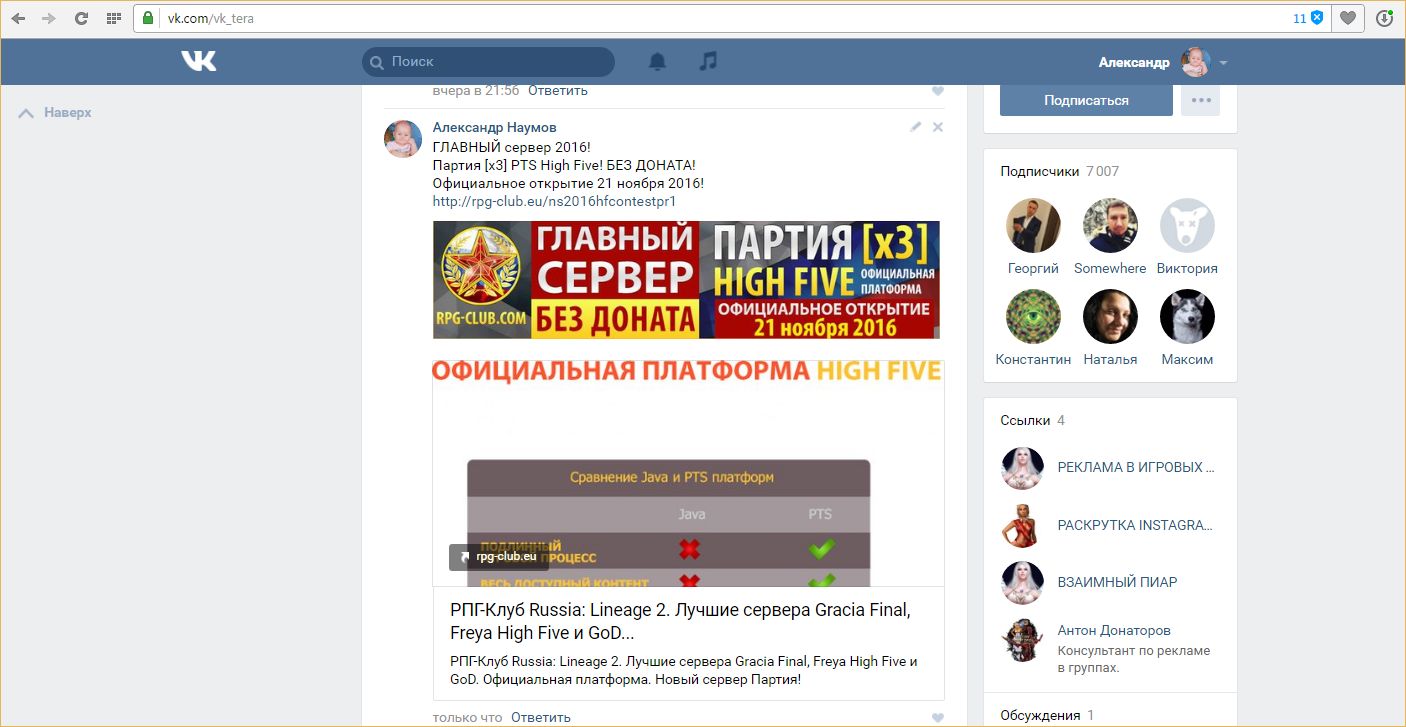Viewport: 1406px width, 727px height.
Task: Click the Максим name link
Action: click(1187, 359)
